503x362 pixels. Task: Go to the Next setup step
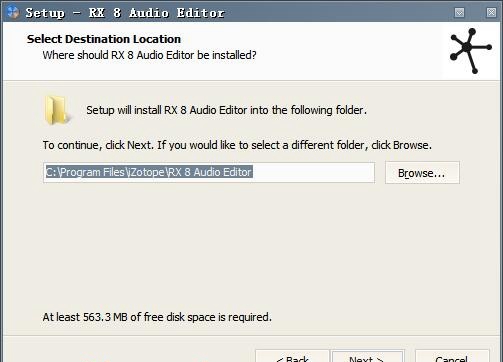pos(368,356)
